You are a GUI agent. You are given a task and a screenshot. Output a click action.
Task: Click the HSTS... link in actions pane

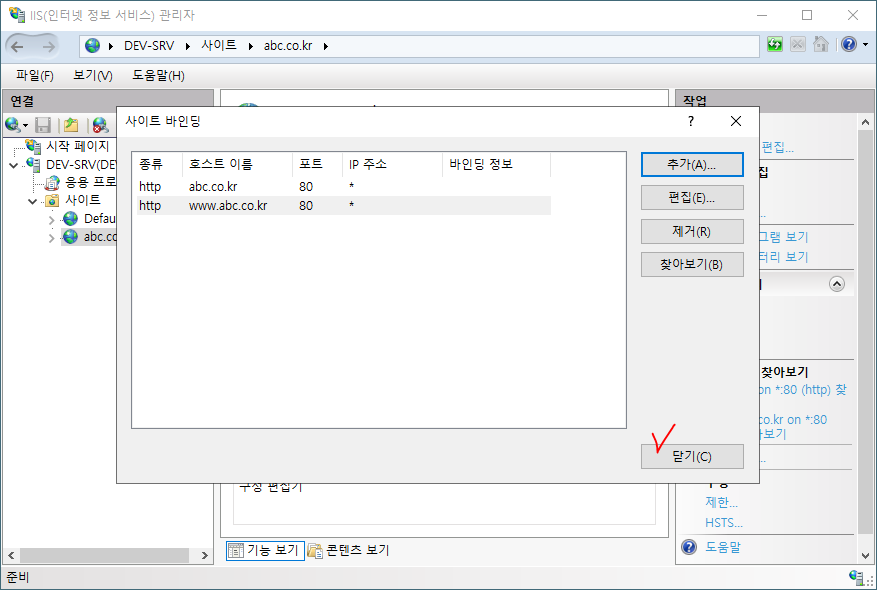(x=724, y=523)
